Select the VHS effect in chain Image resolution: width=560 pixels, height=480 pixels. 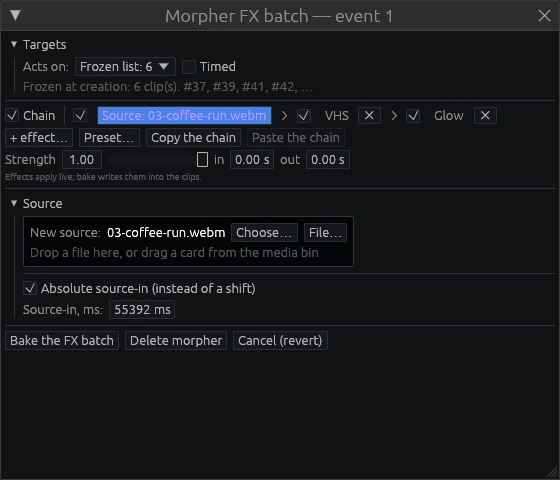(336, 115)
